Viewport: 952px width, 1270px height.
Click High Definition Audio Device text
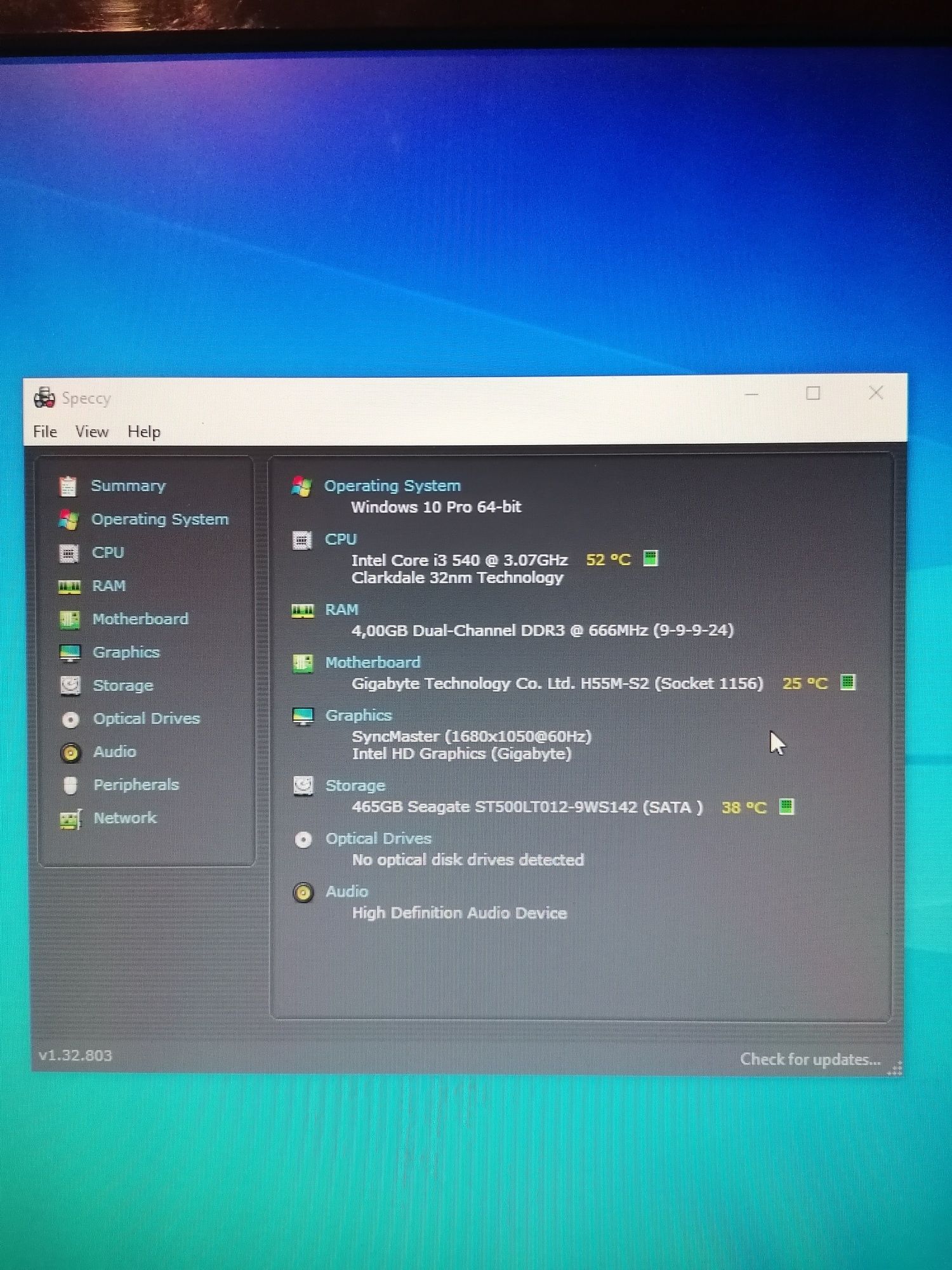[459, 913]
